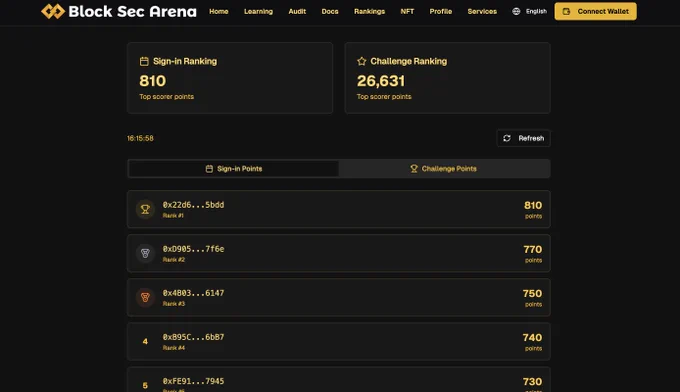Image resolution: width=680 pixels, height=392 pixels.
Task: Switch to the Sign-in Points tab
Action: [x=234, y=168]
